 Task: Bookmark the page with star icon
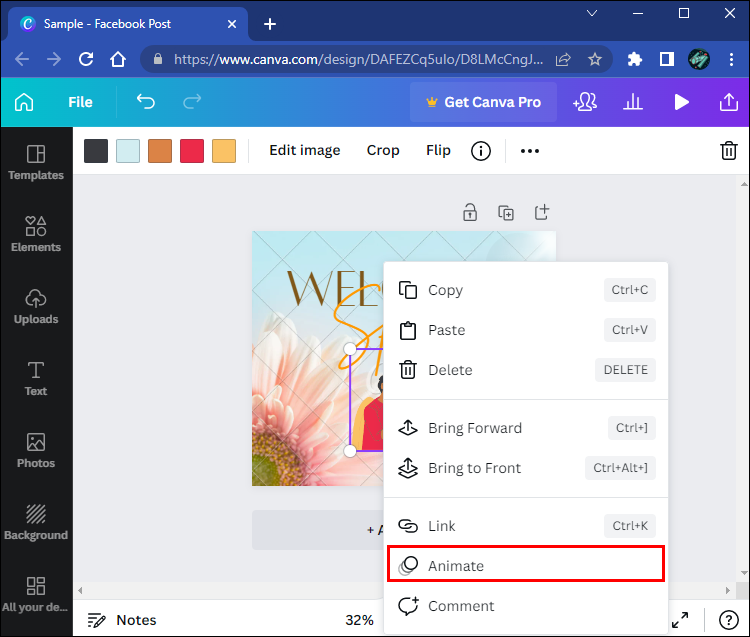point(595,59)
